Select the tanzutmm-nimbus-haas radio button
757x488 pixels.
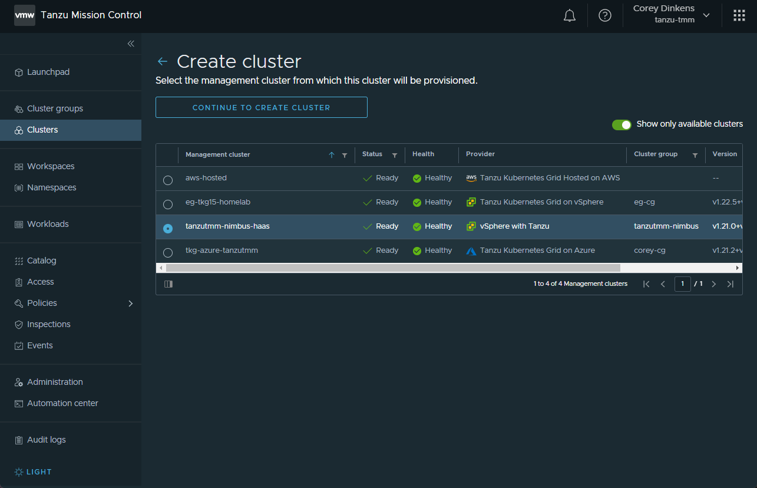click(x=168, y=228)
